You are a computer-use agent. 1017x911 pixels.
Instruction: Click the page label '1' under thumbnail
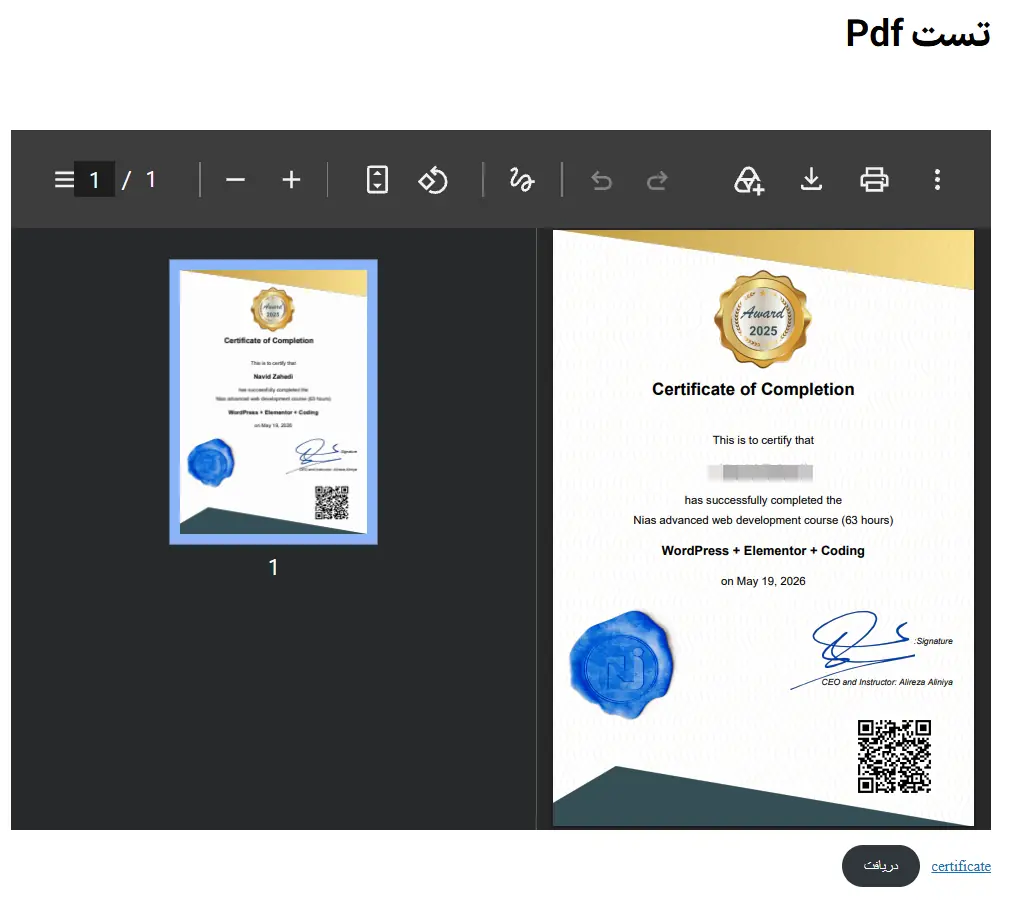pyautogui.click(x=273, y=567)
